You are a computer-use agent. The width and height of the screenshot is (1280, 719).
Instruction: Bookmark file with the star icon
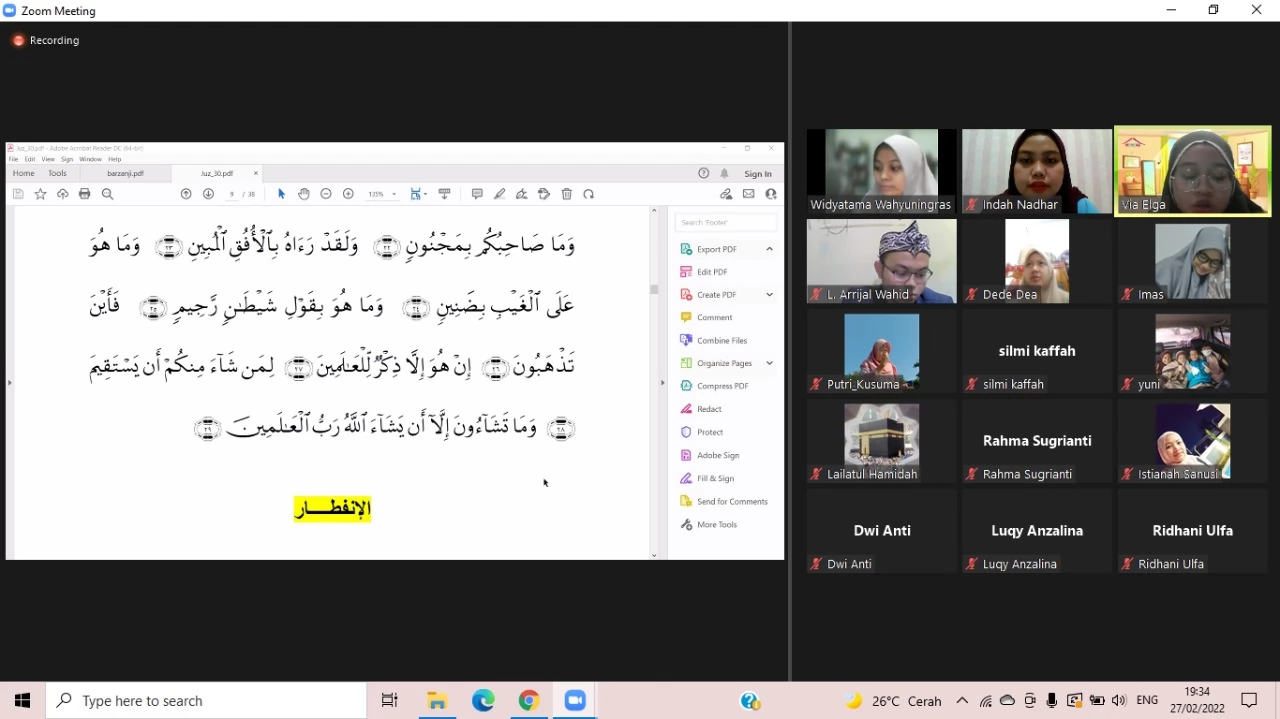click(x=41, y=194)
